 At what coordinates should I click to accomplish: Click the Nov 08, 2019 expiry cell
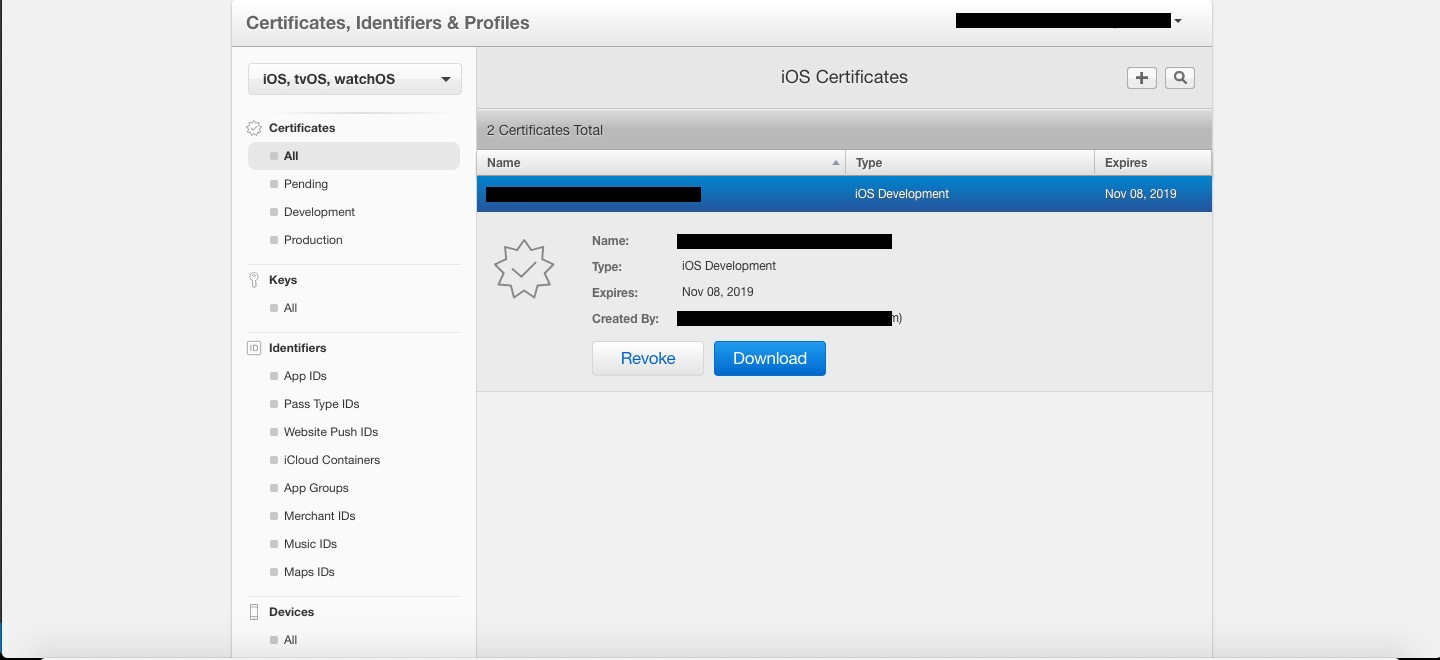point(1141,194)
